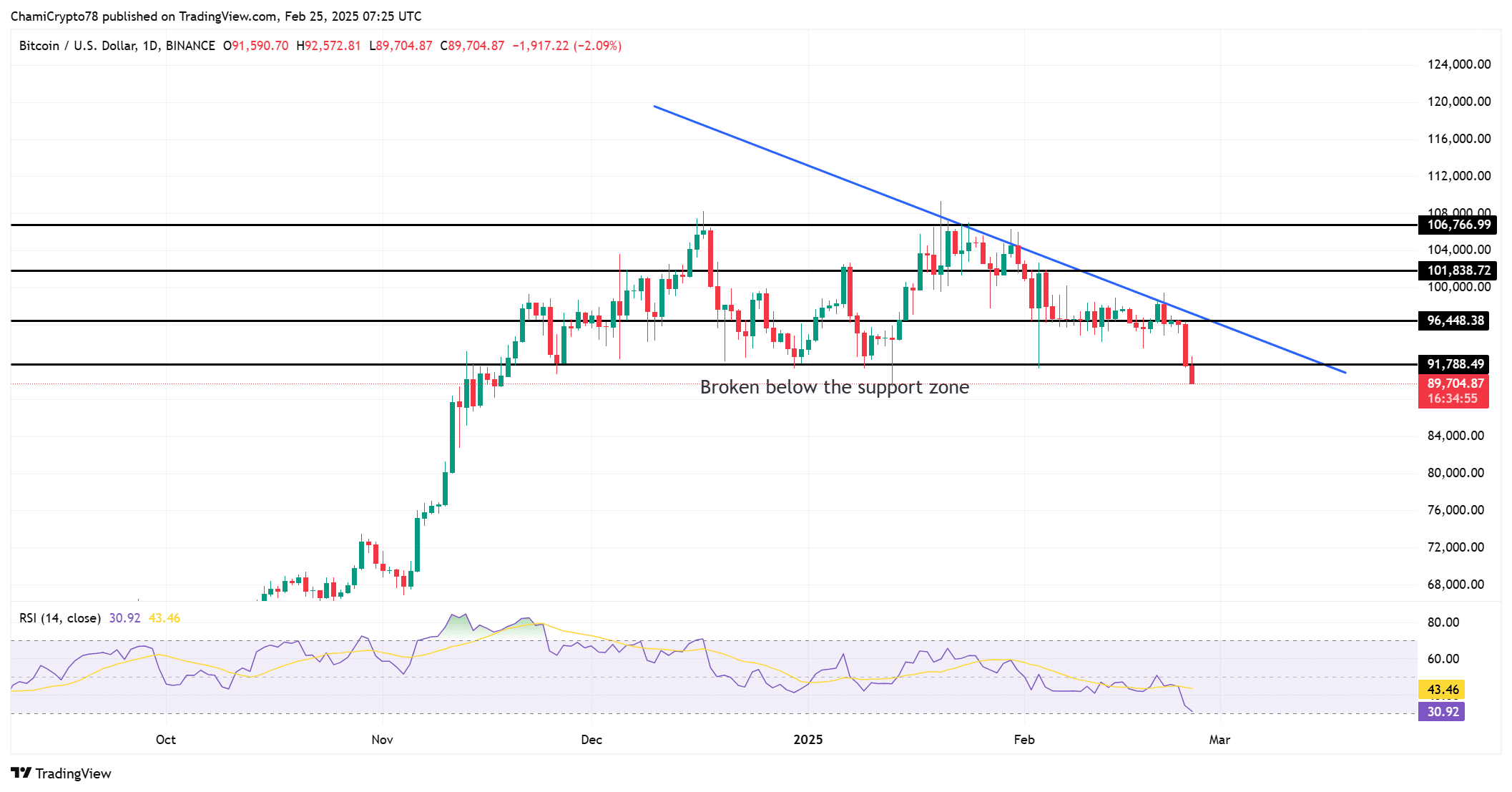Click the 106,766.99 price level label
This screenshot has width=1512, height=792.
(1458, 225)
